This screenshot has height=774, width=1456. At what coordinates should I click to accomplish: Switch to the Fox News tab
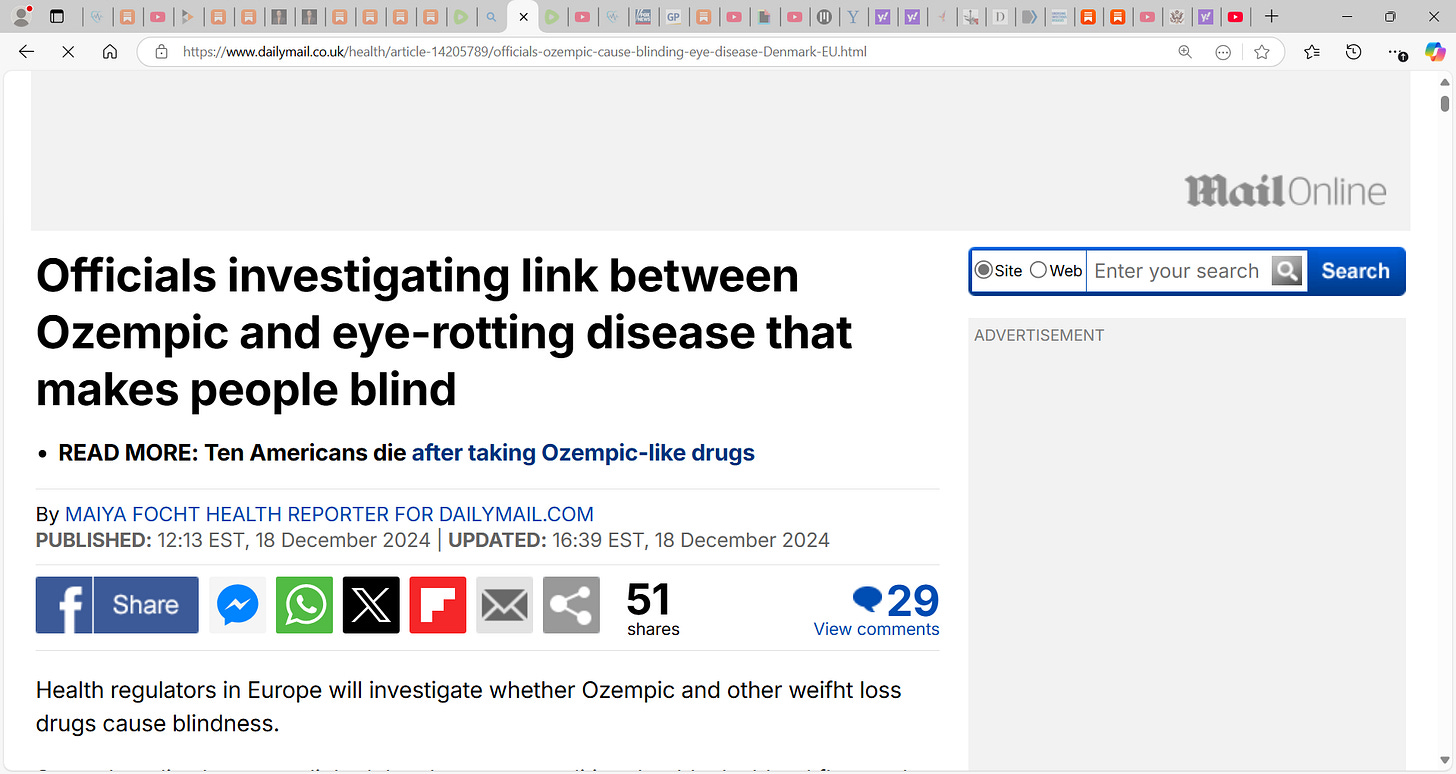click(644, 17)
